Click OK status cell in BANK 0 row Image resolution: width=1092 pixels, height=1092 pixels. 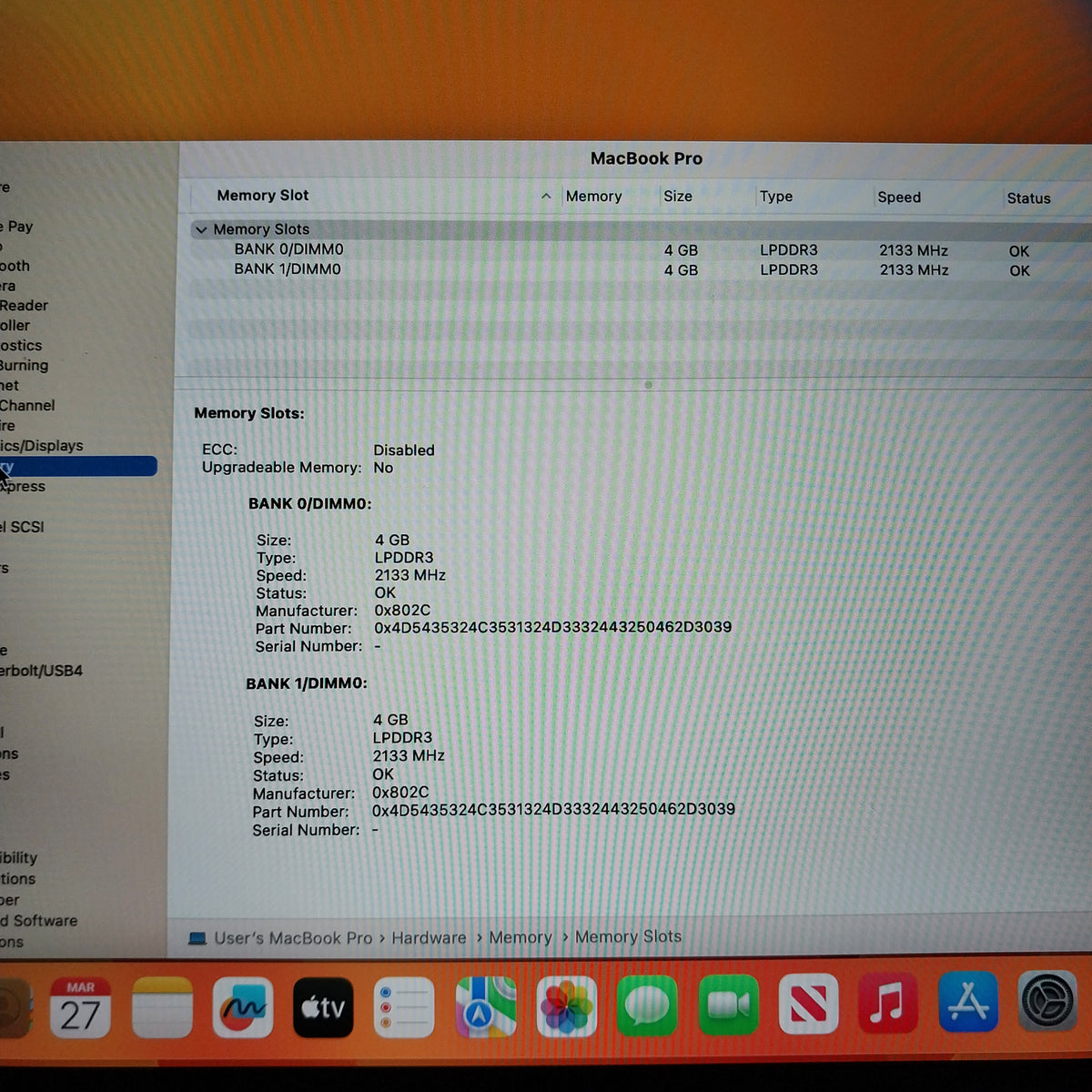point(1019,251)
